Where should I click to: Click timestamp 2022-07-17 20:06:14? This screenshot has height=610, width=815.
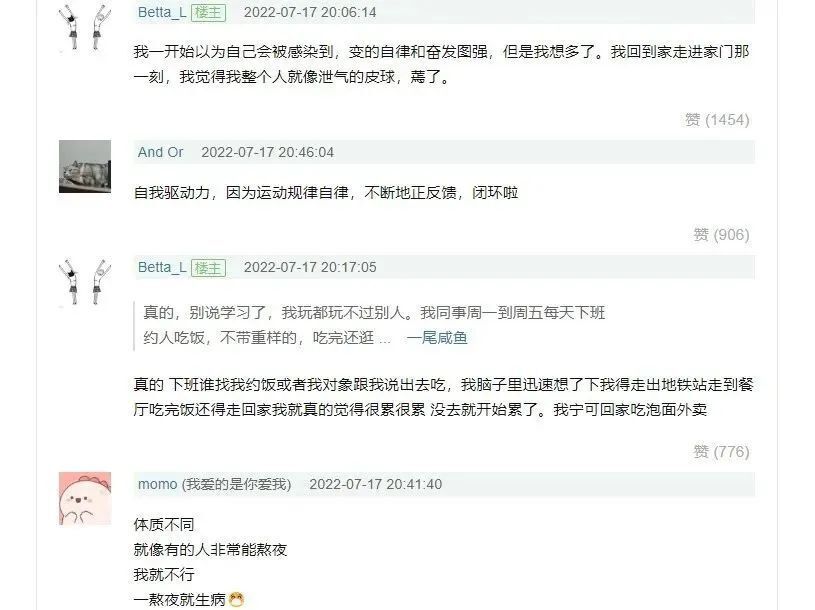click(310, 12)
